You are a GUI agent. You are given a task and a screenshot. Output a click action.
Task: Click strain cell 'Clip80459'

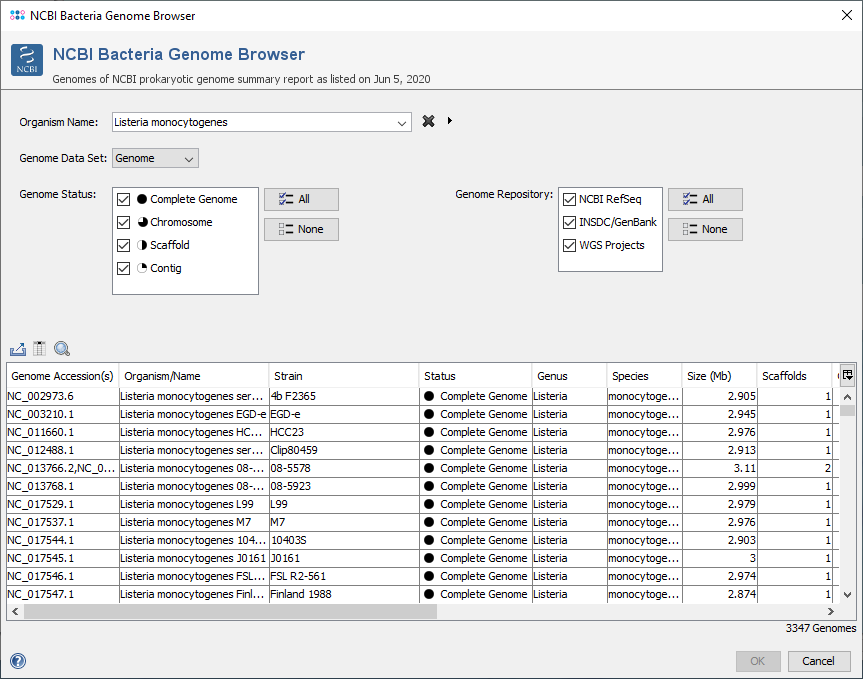pyautogui.click(x=344, y=450)
